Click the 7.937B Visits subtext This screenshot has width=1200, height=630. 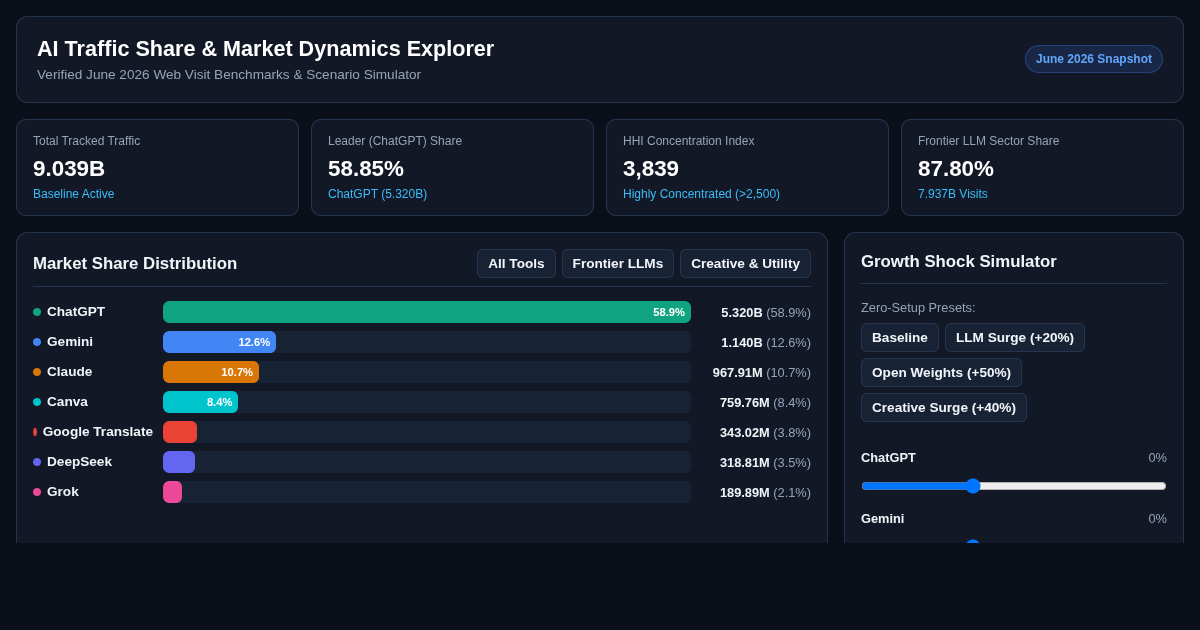[x=953, y=194]
